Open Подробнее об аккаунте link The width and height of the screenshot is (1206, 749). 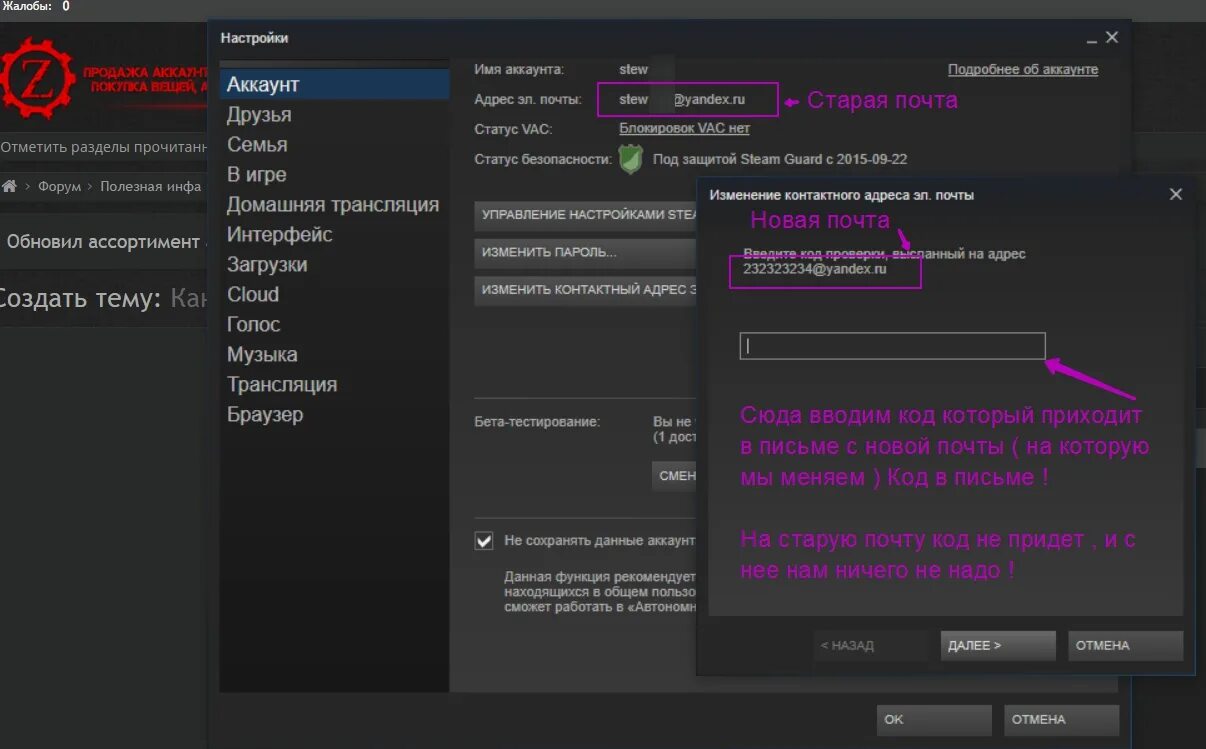click(x=1023, y=69)
